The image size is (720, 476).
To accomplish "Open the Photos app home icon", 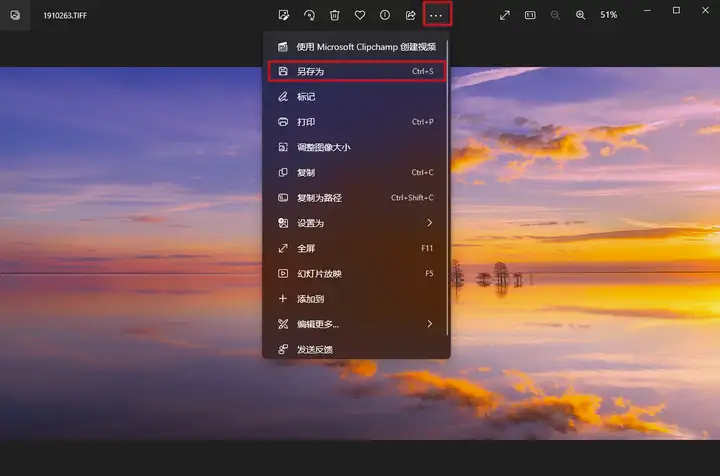I will [x=15, y=15].
